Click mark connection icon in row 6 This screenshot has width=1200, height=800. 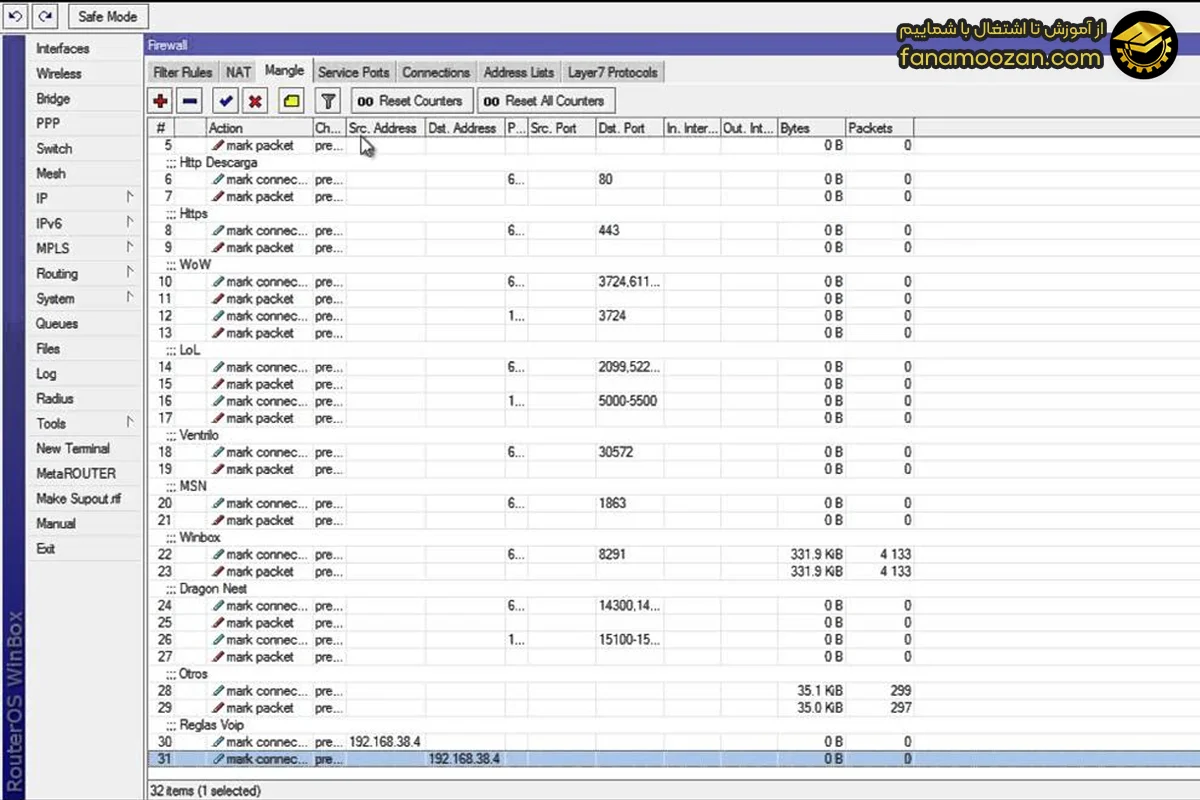click(218, 180)
